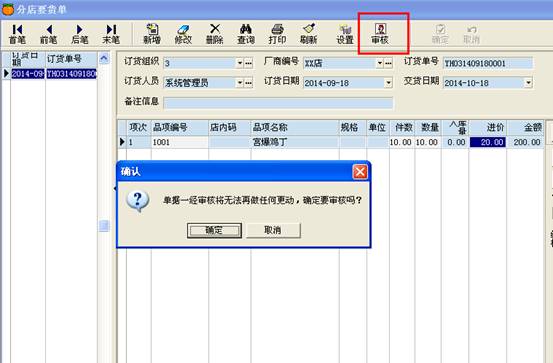Go to next record 后笔
Image resolution: width=553 pixels, height=363 pixels.
pos(80,34)
